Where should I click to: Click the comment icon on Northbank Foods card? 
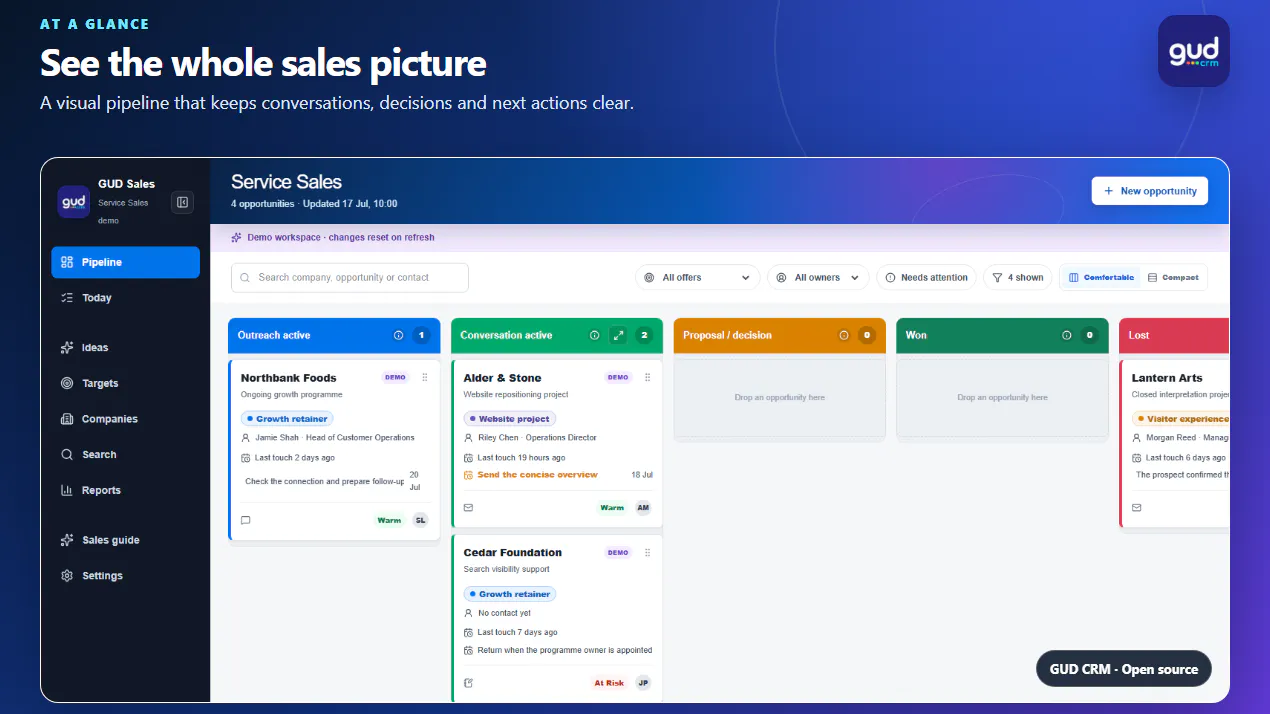[x=246, y=520]
